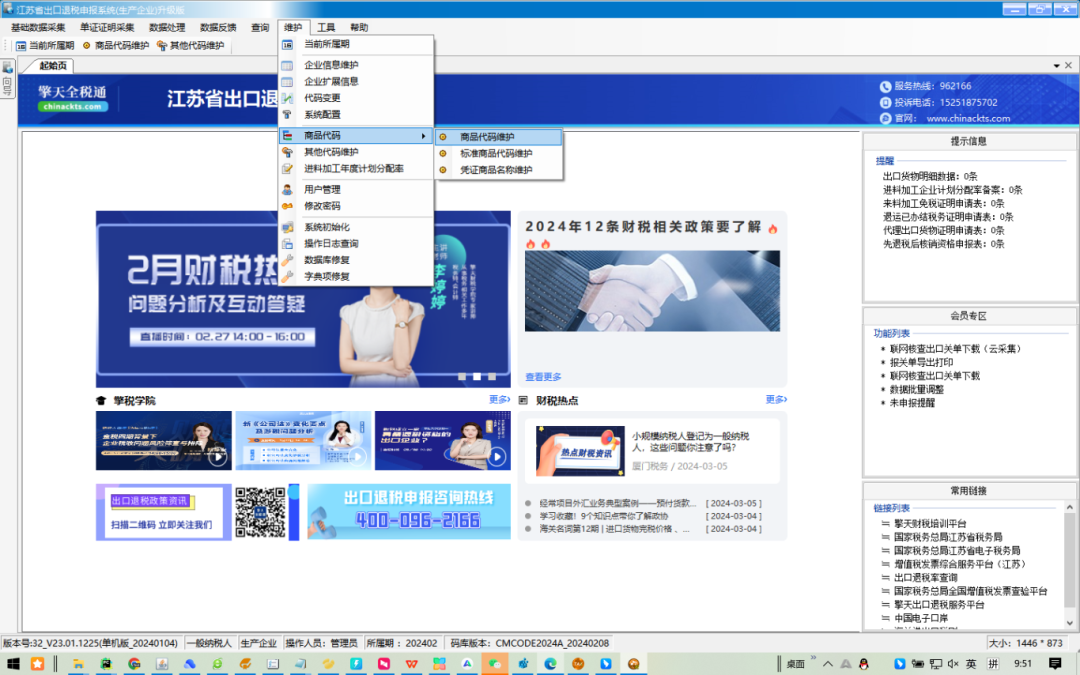Open Microsoft Edge from the taskbar
The height and width of the screenshot is (675, 1080).
tap(550, 664)
